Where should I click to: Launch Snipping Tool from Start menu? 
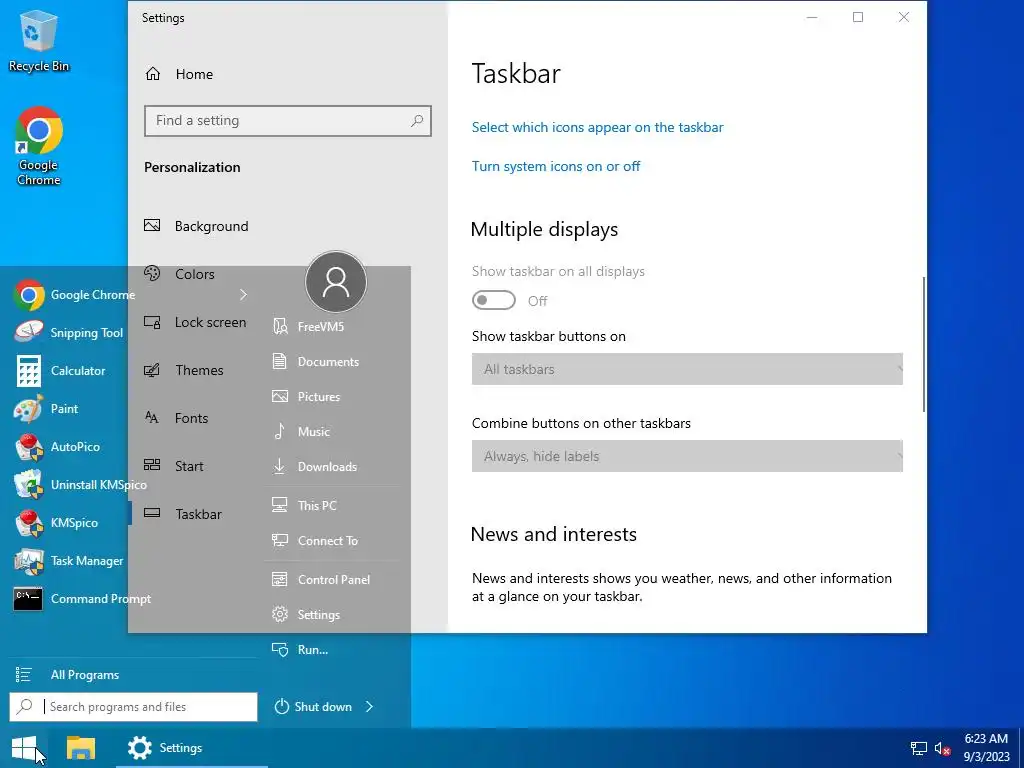pos(69,332)
